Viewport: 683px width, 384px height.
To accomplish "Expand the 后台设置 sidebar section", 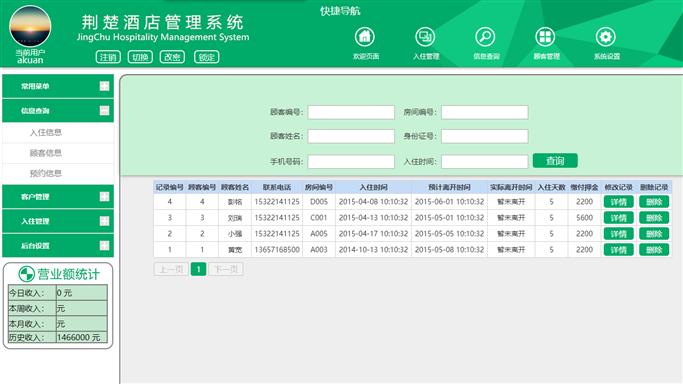I will [x=58, y=246].
